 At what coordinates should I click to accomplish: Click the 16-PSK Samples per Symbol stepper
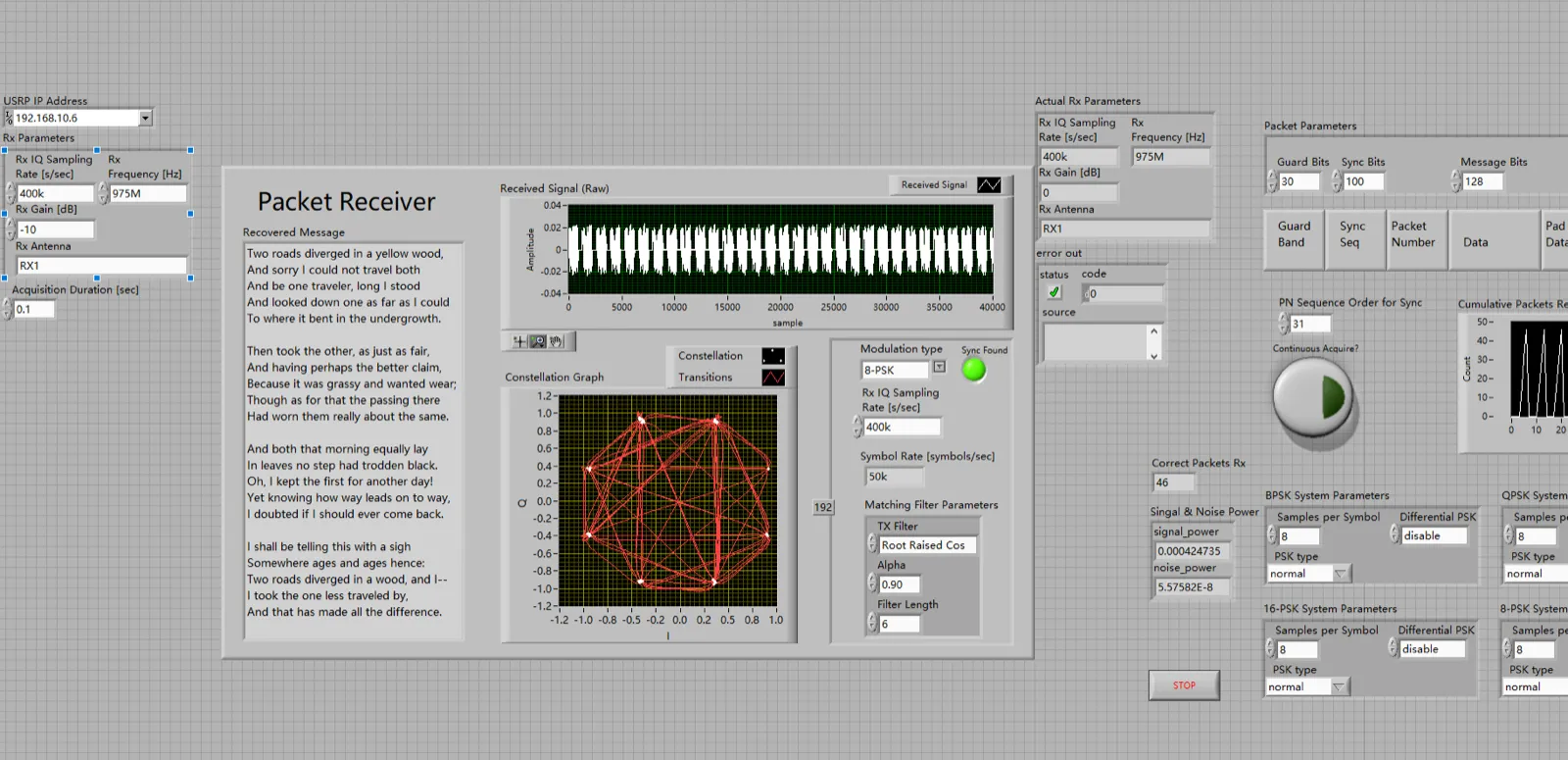pyautogui.click(x=1270, y=649)
